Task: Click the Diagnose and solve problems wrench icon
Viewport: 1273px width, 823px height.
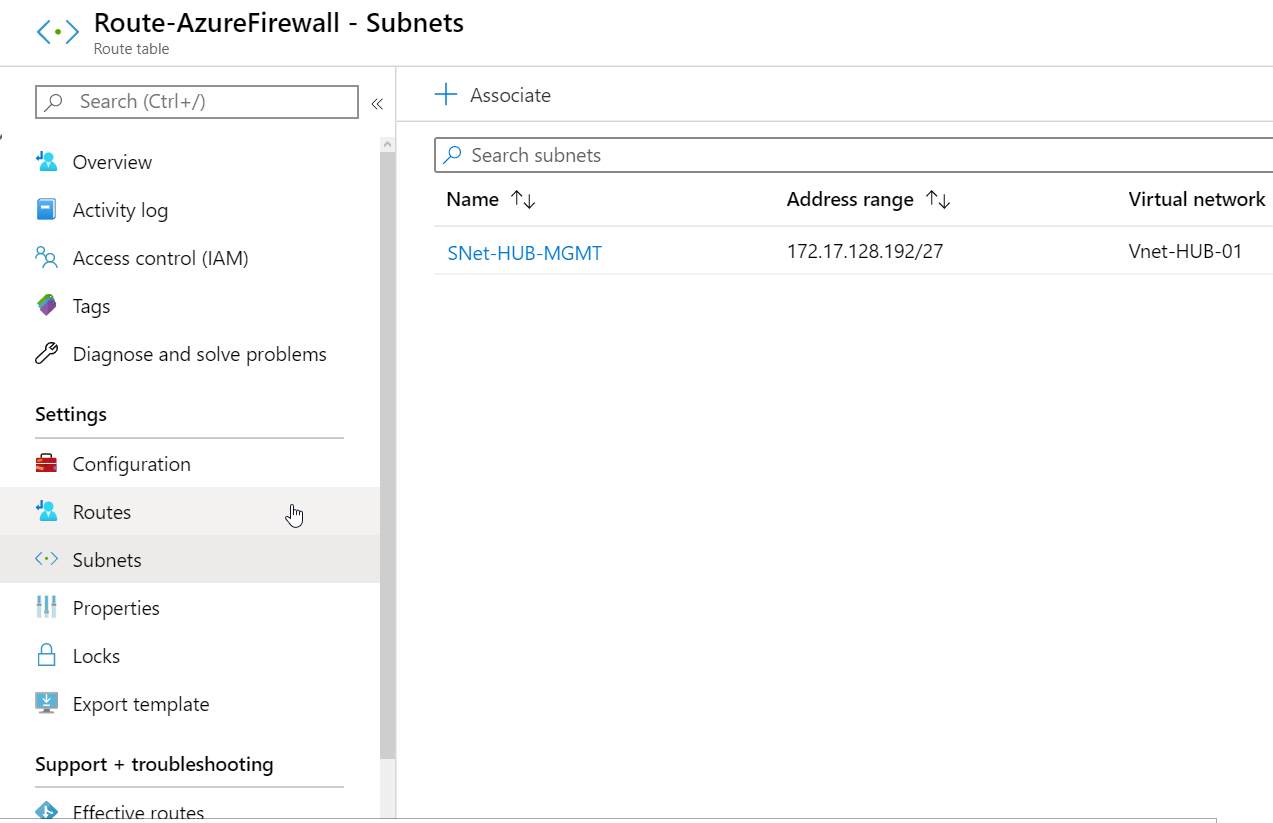Action: pos(47,354)
